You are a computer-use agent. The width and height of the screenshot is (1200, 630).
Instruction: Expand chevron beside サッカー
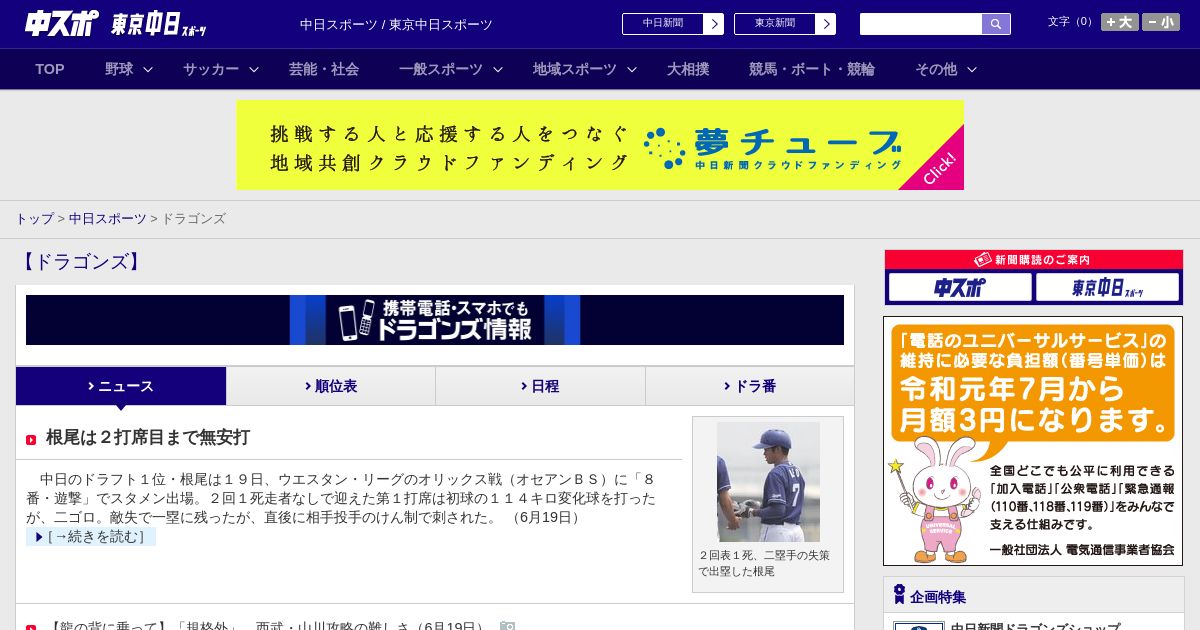click(x=254, y=69)
